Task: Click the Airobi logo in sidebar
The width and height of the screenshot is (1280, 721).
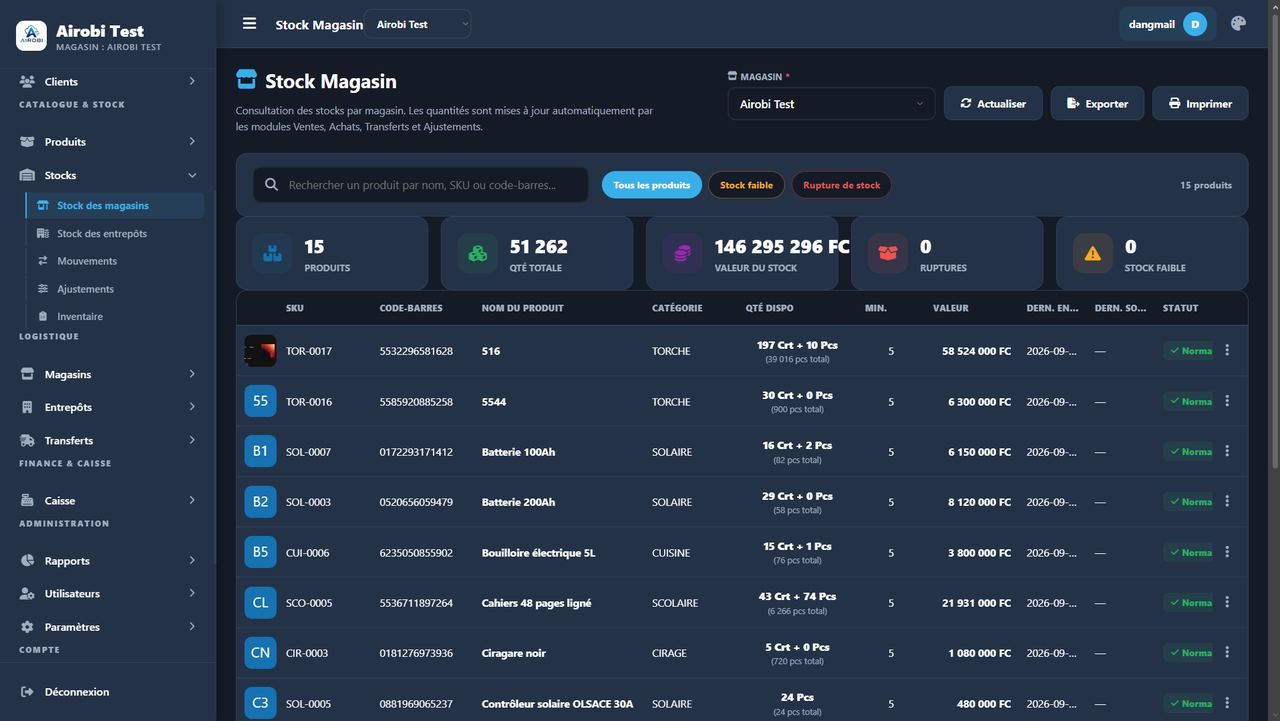Action: (x=31, y=36)
